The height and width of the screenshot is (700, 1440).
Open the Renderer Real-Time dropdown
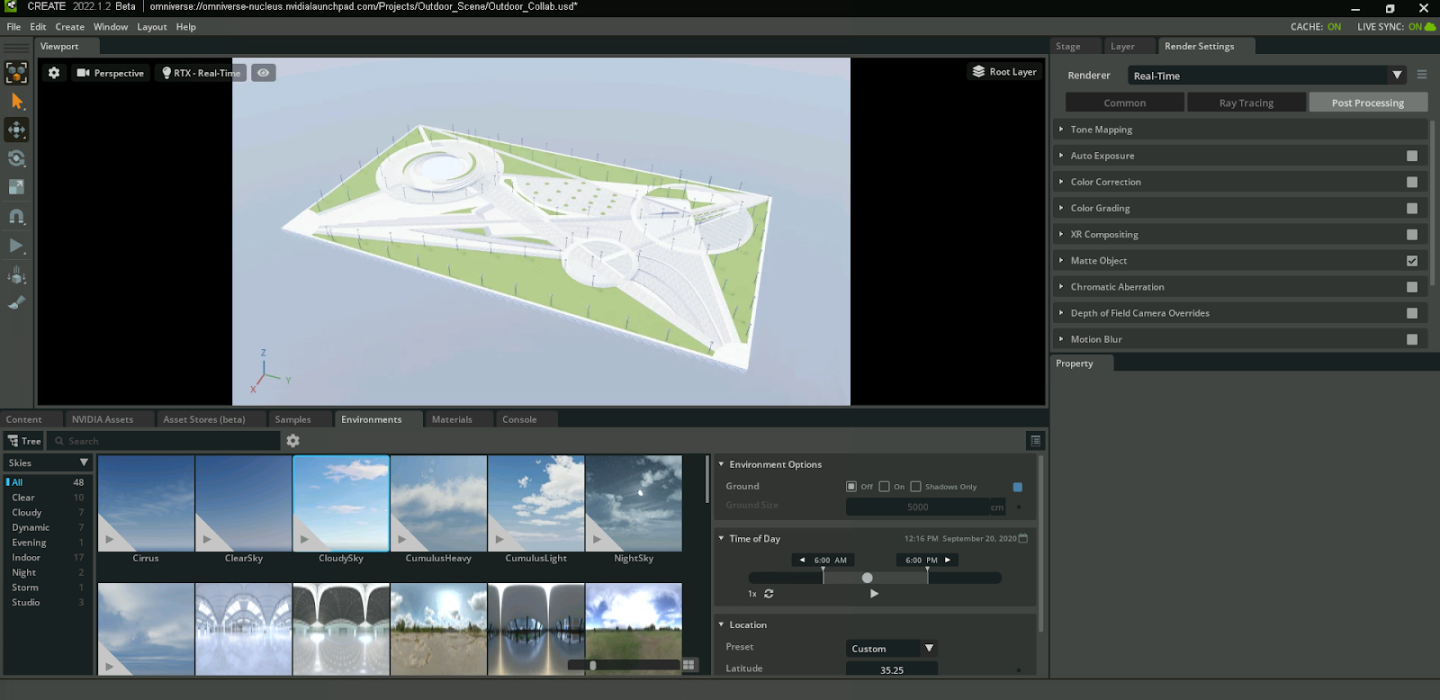(x=1266, y=76)
